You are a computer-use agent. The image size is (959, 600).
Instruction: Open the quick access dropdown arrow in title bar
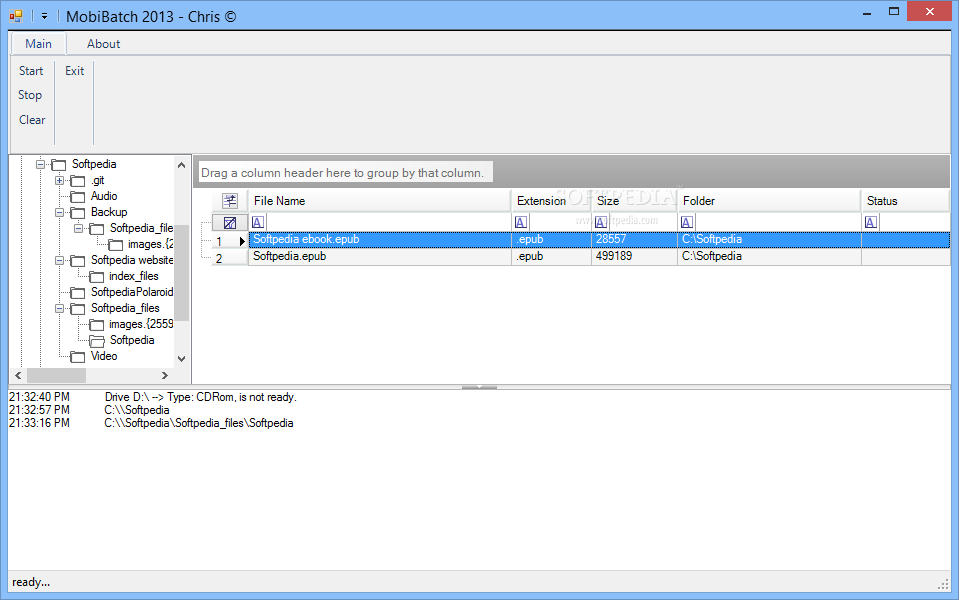click(45, 17)
